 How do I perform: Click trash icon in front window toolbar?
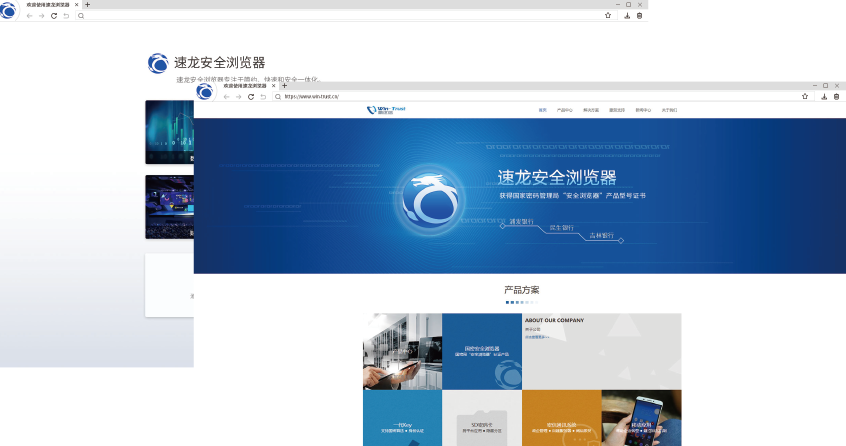pos(836,97)
